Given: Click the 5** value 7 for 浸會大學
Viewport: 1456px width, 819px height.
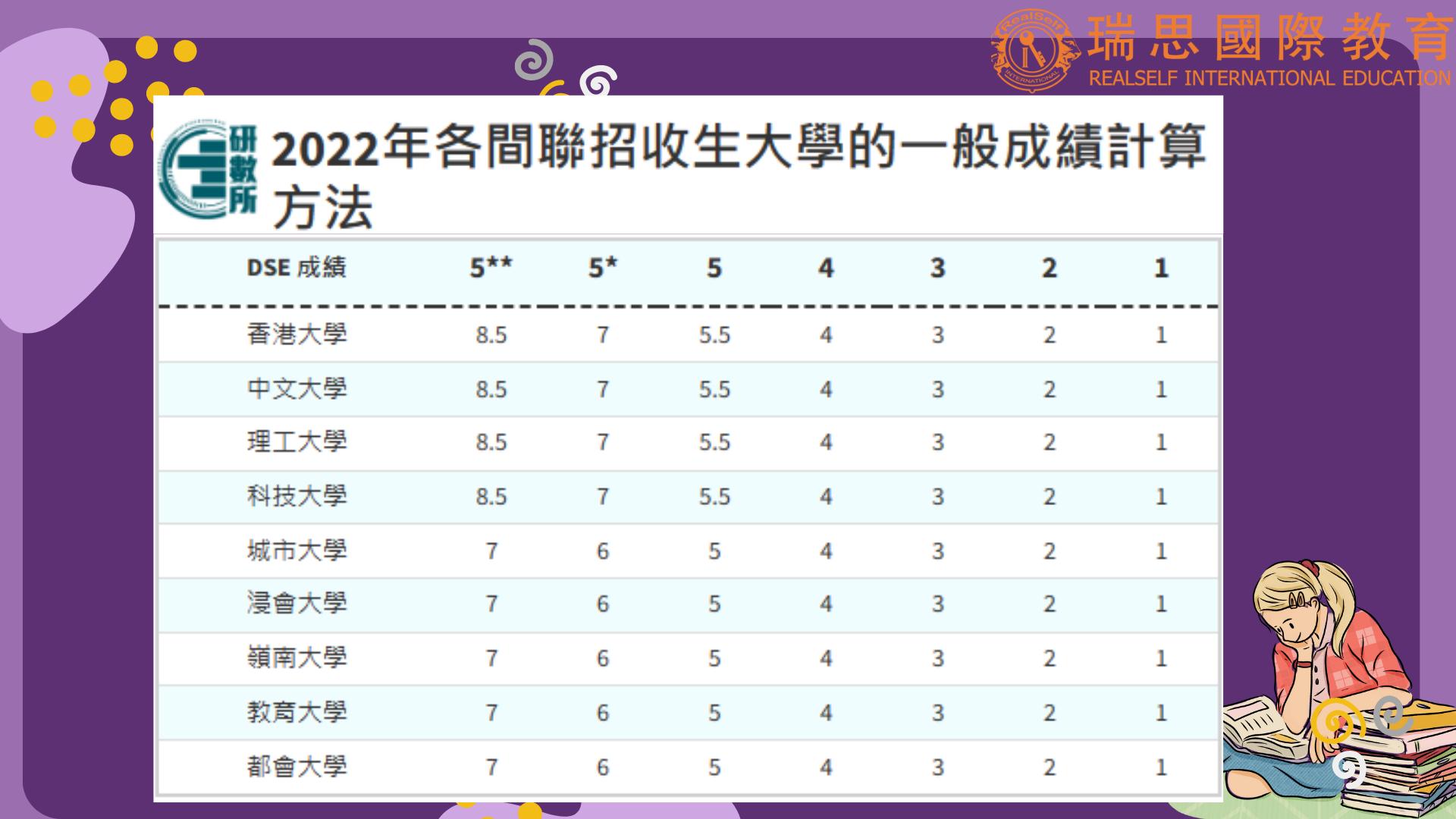Looking at the screenshot, I should tap(491, 604).
